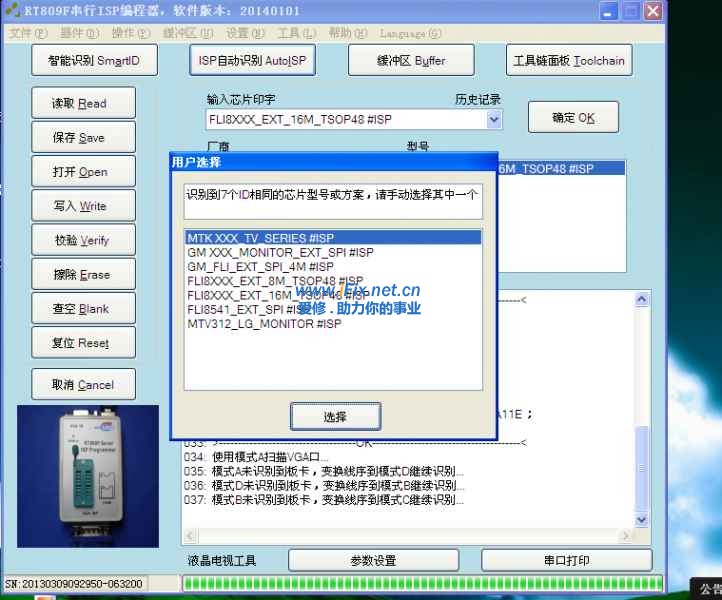Open the 缓冲区 Buffer button
Screen dimensions: 722x600
pos(411,60)
